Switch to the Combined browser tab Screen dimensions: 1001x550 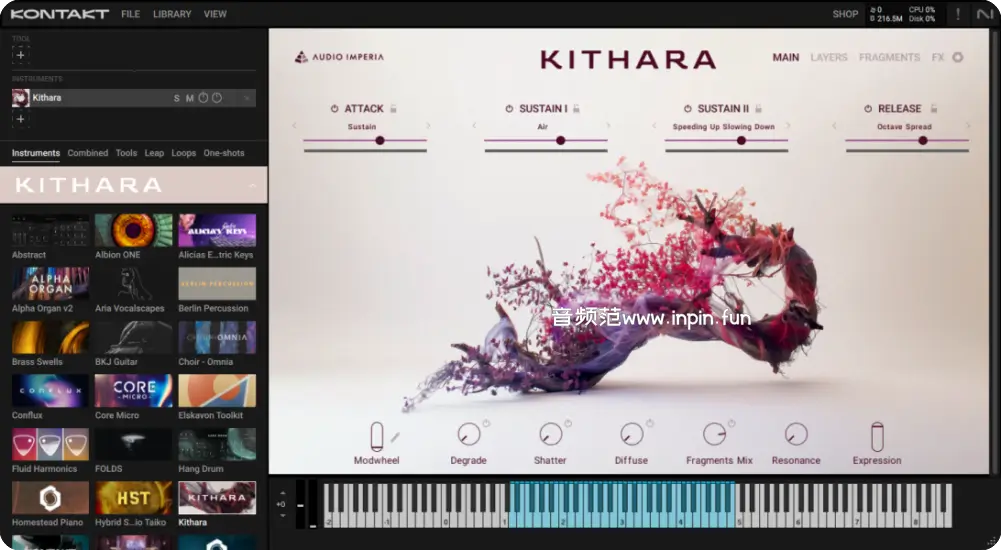[x=87, y=153]
